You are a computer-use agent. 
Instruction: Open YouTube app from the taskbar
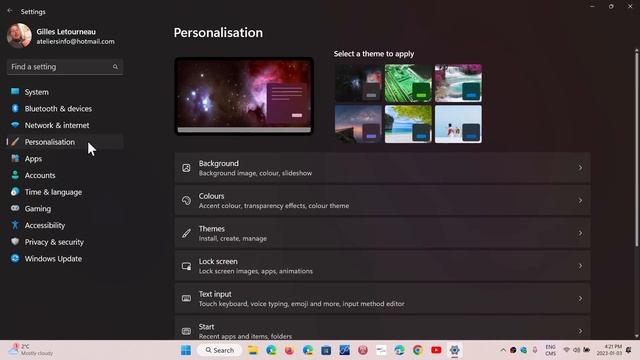click(x=436, y=350)
